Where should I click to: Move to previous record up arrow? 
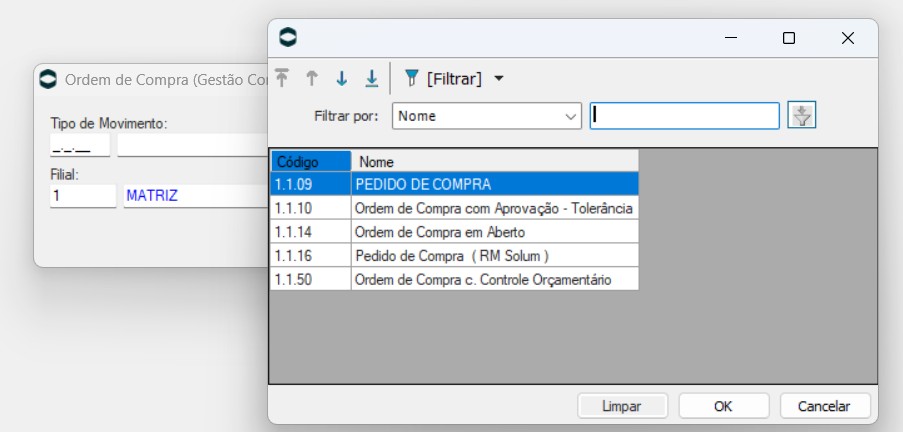[312, 78]
